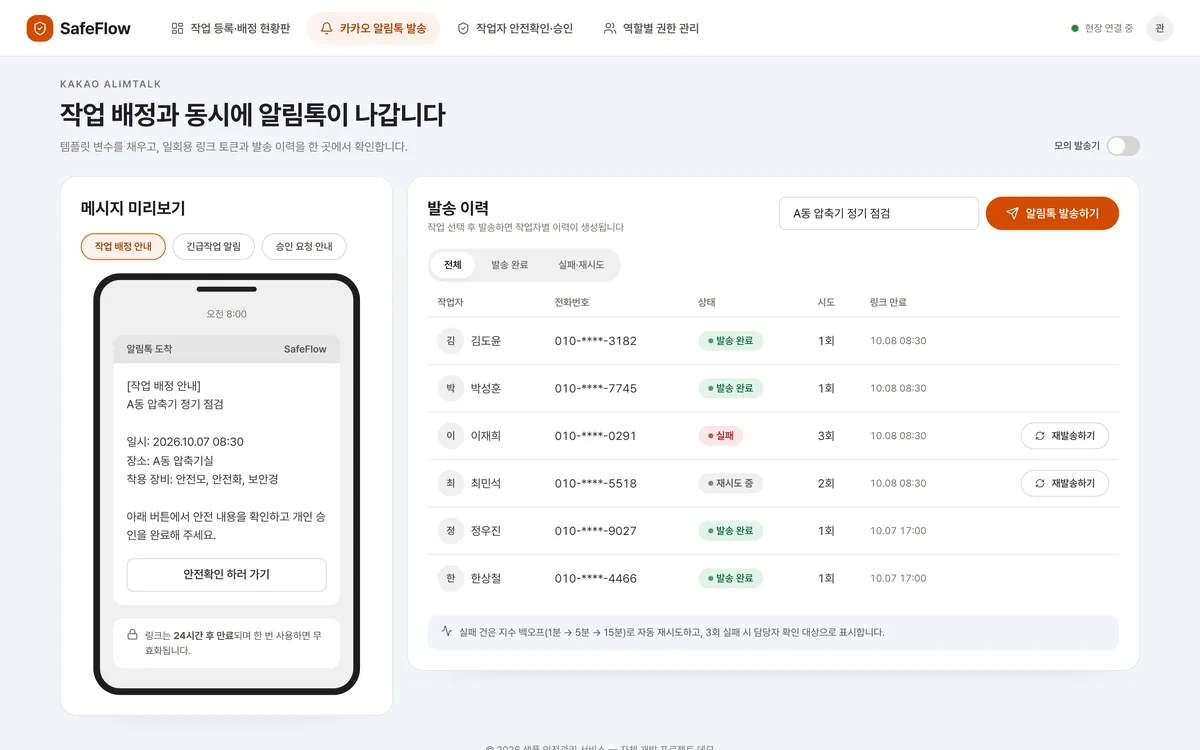Click the 최 avatar of 최민석

(451, 483)
